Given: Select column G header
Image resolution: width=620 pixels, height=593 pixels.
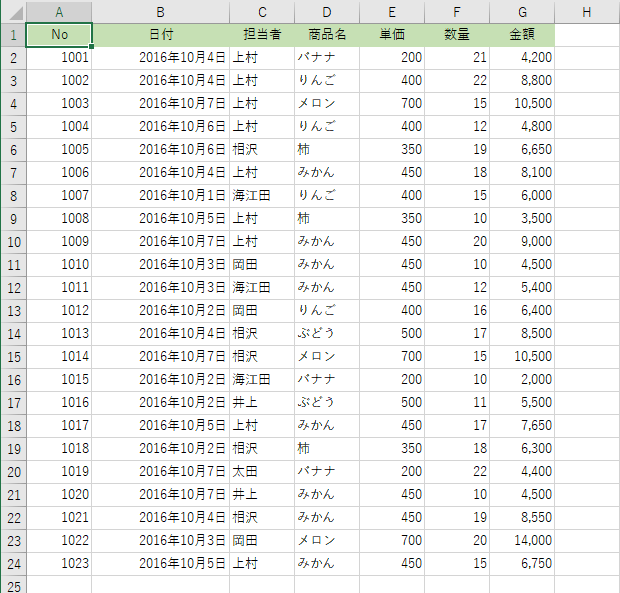Looking at the screenshot, I should click(x=522, y=12).
